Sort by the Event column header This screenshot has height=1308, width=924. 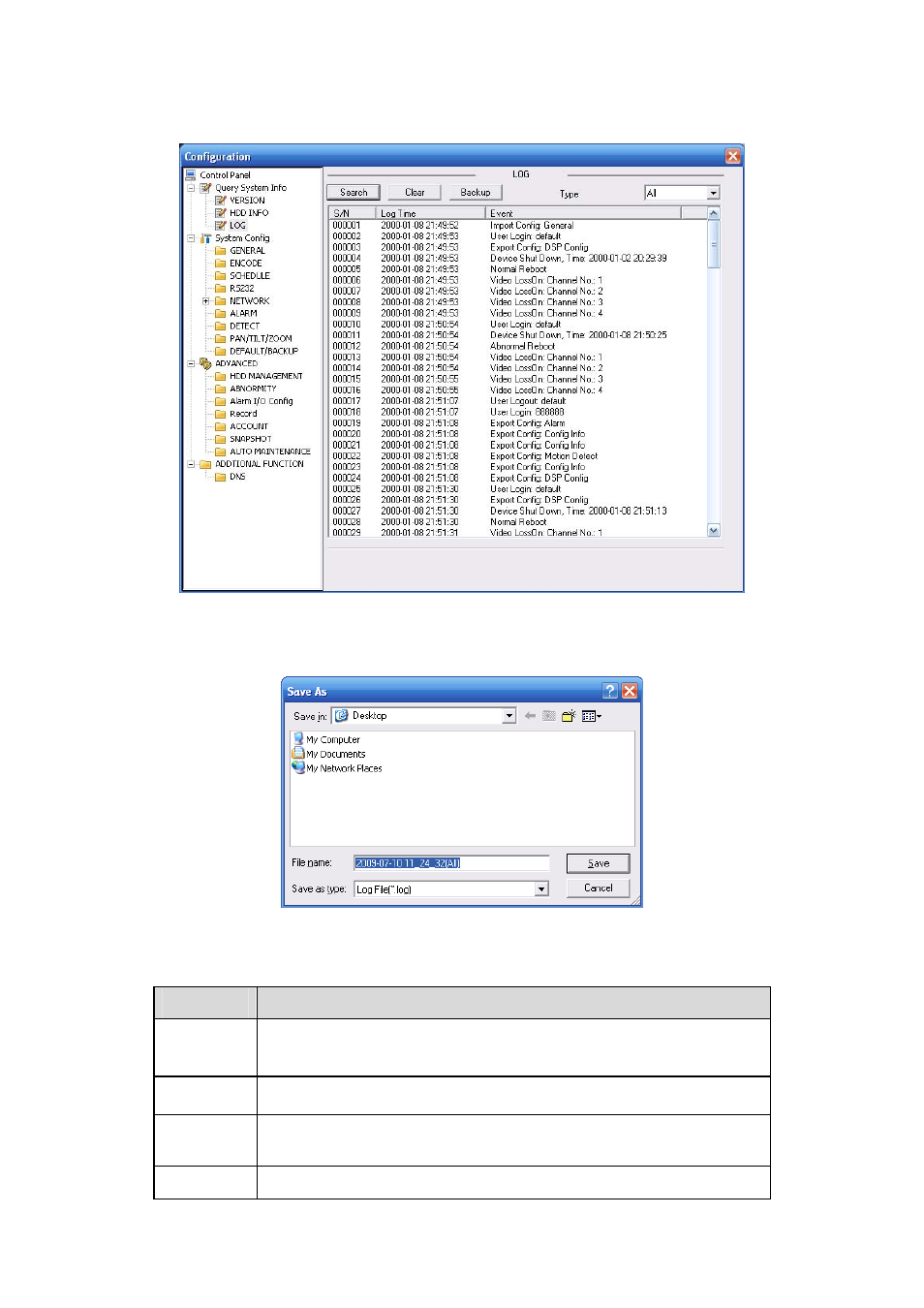[583, 213]
